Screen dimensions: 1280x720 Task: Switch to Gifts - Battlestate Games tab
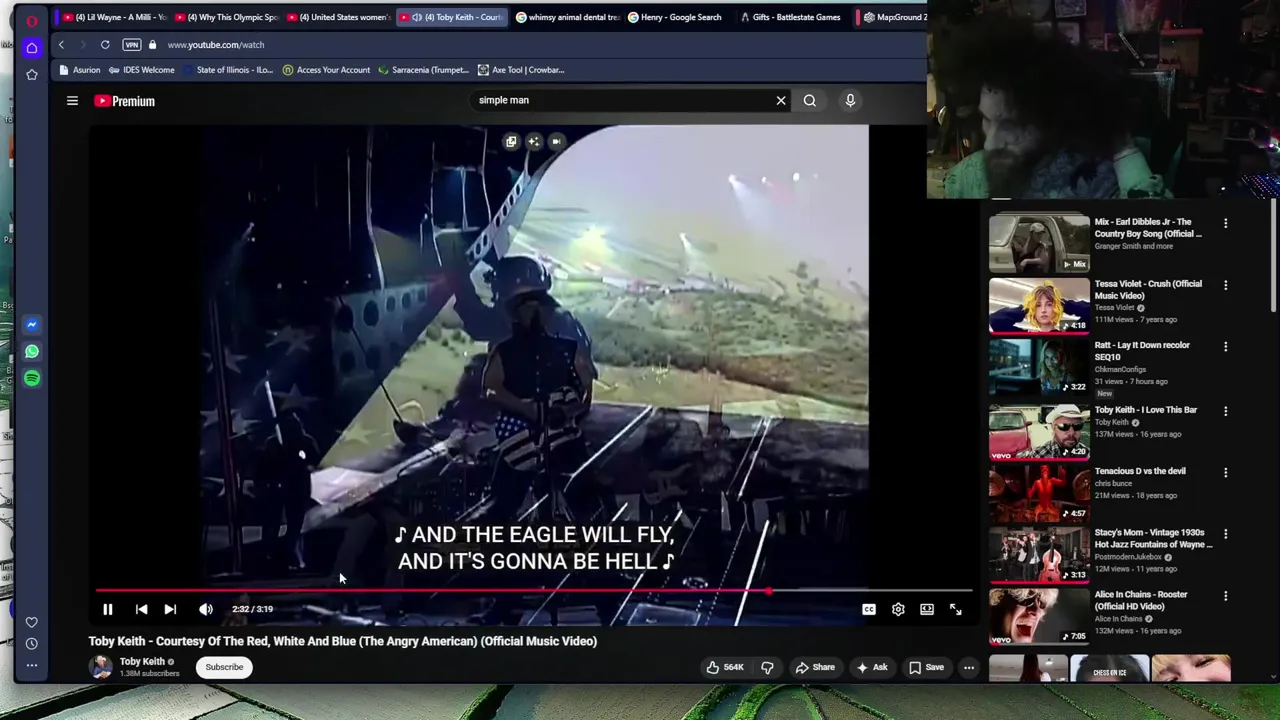pos(792,17)
